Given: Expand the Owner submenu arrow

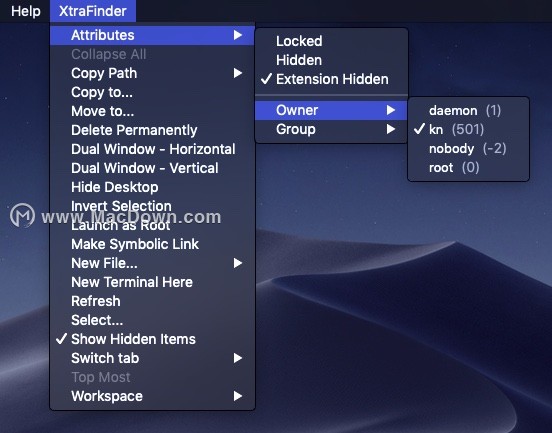Looking at the screenshot, I should point(391,110).
